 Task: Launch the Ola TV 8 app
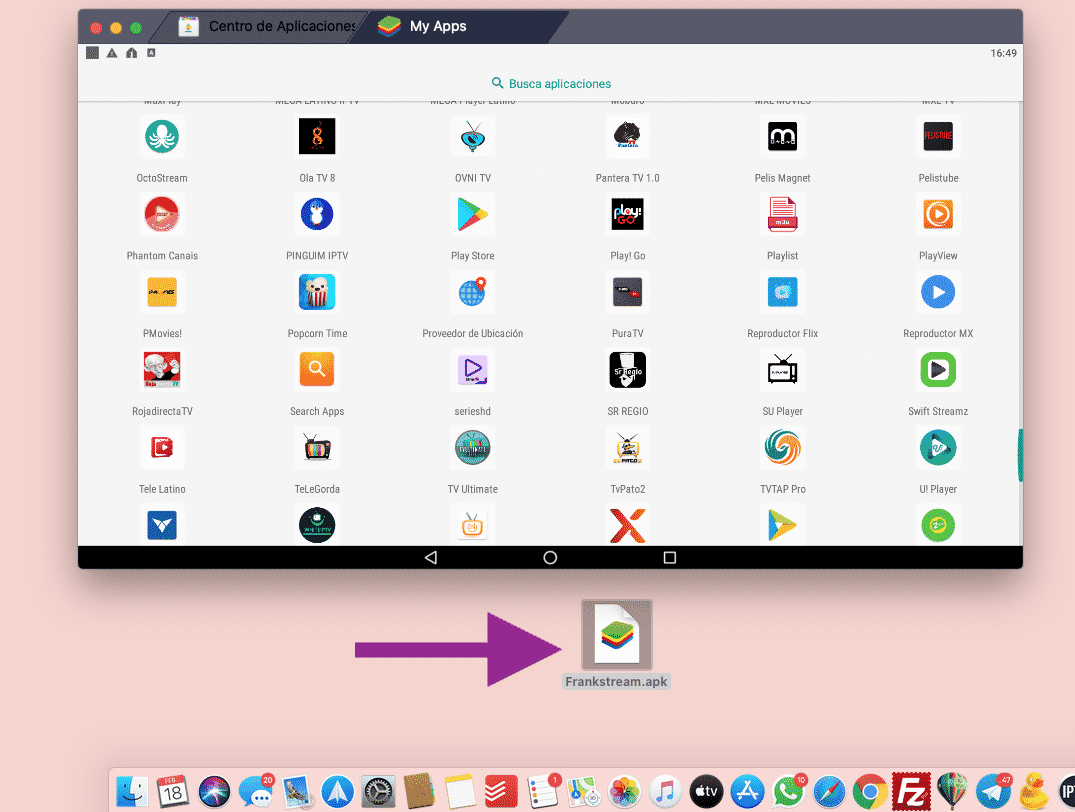(317, 136)
